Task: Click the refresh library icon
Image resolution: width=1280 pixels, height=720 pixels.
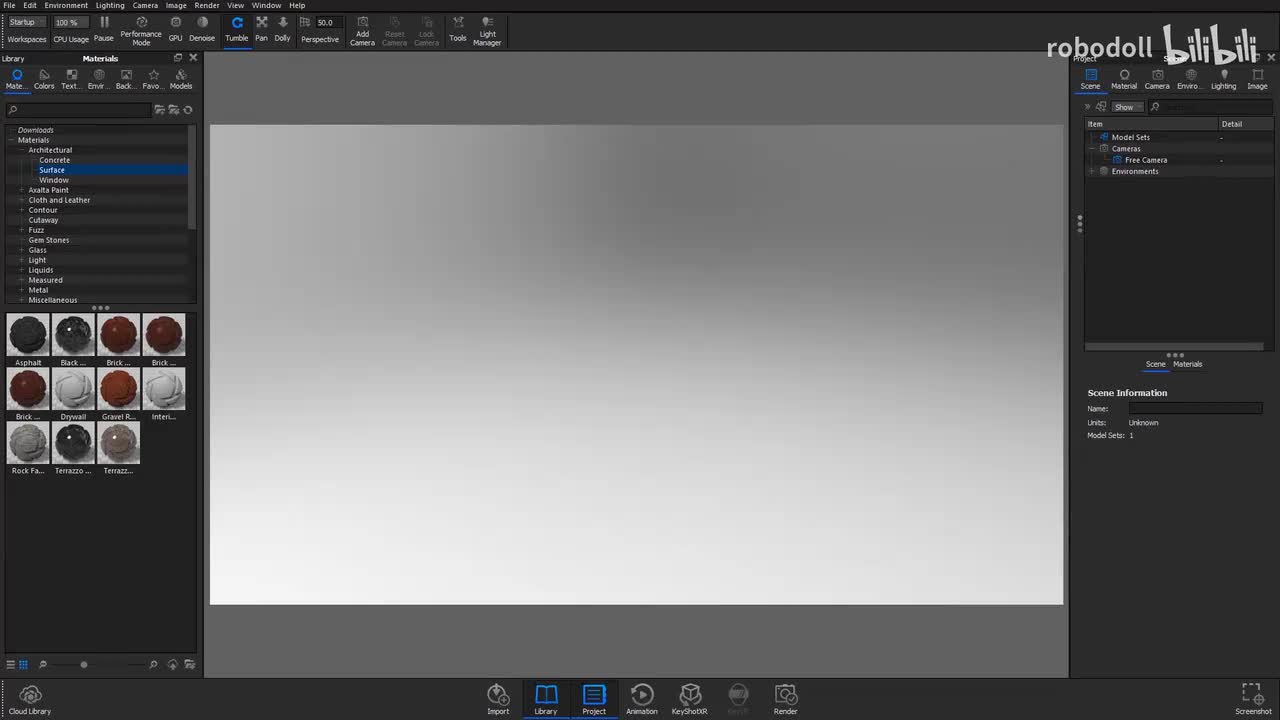Action: [x=188, y=109]
